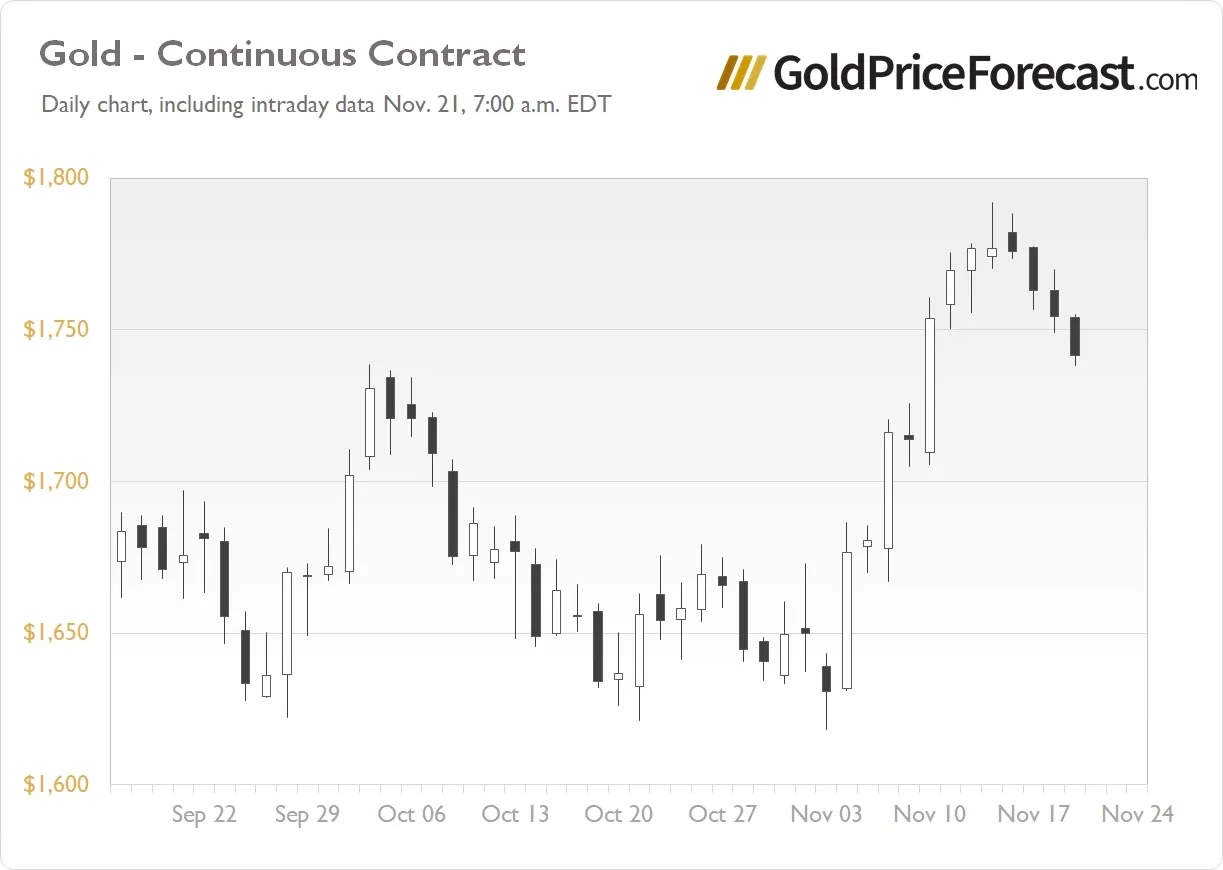1223x870 pixels.
Task: Select the $1,600 price axis label
Action: (x=56, y=785)
